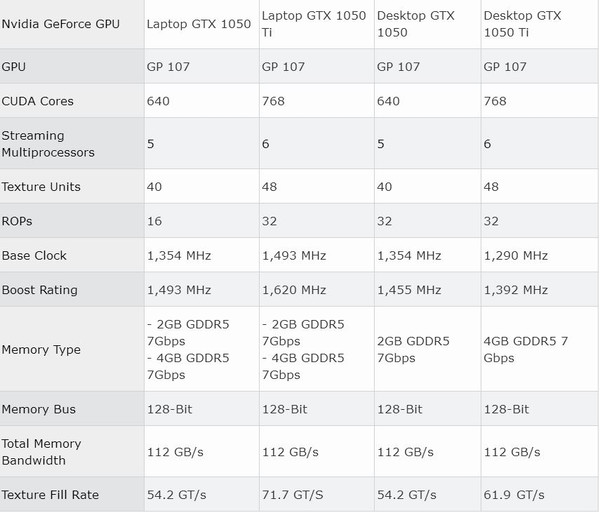This screenshot has height=513, width=600.
Task: Click the Memory Bus row label
Action: tap(39, 409)
